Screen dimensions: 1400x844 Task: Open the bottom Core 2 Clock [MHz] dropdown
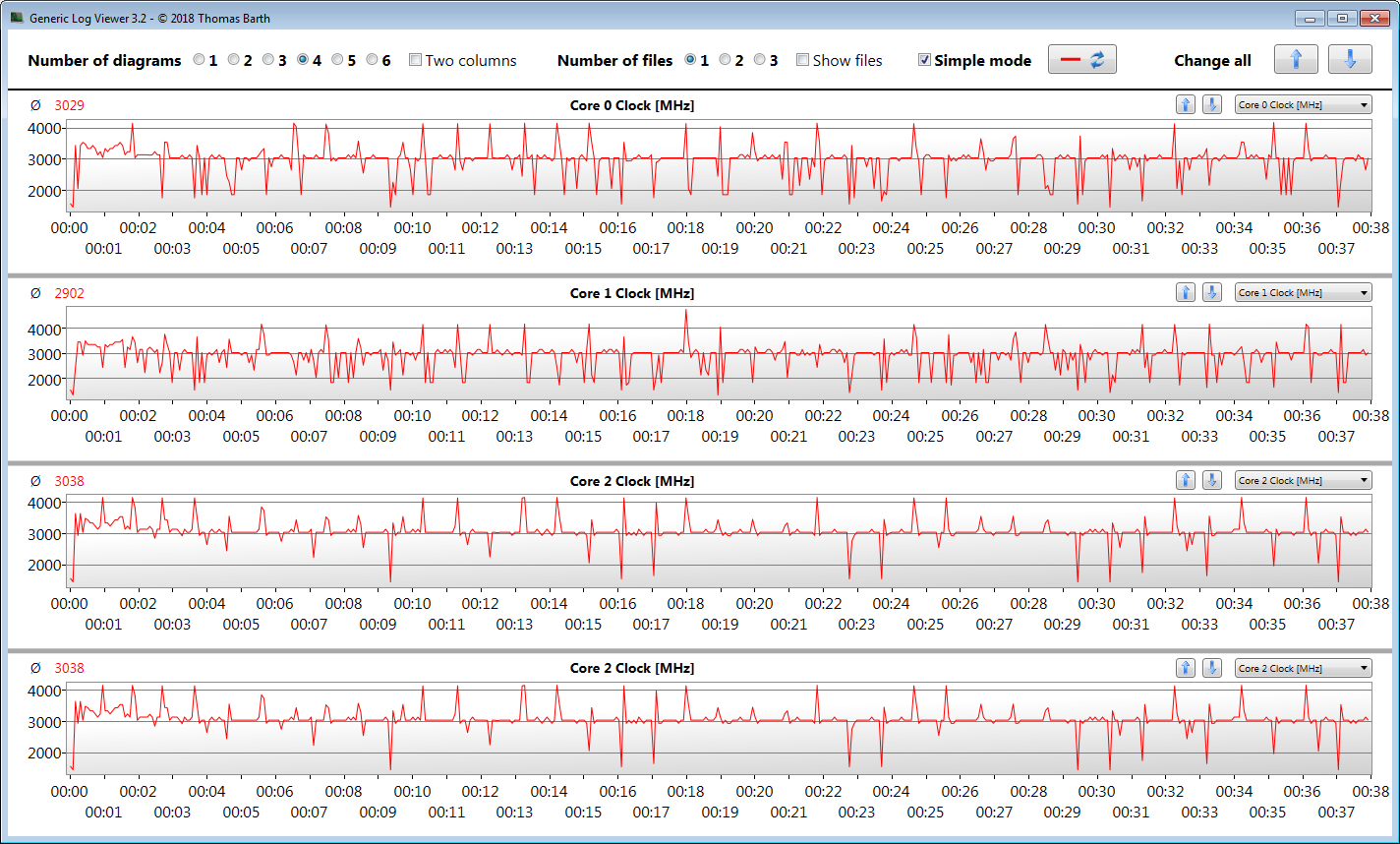[1303, 668]
